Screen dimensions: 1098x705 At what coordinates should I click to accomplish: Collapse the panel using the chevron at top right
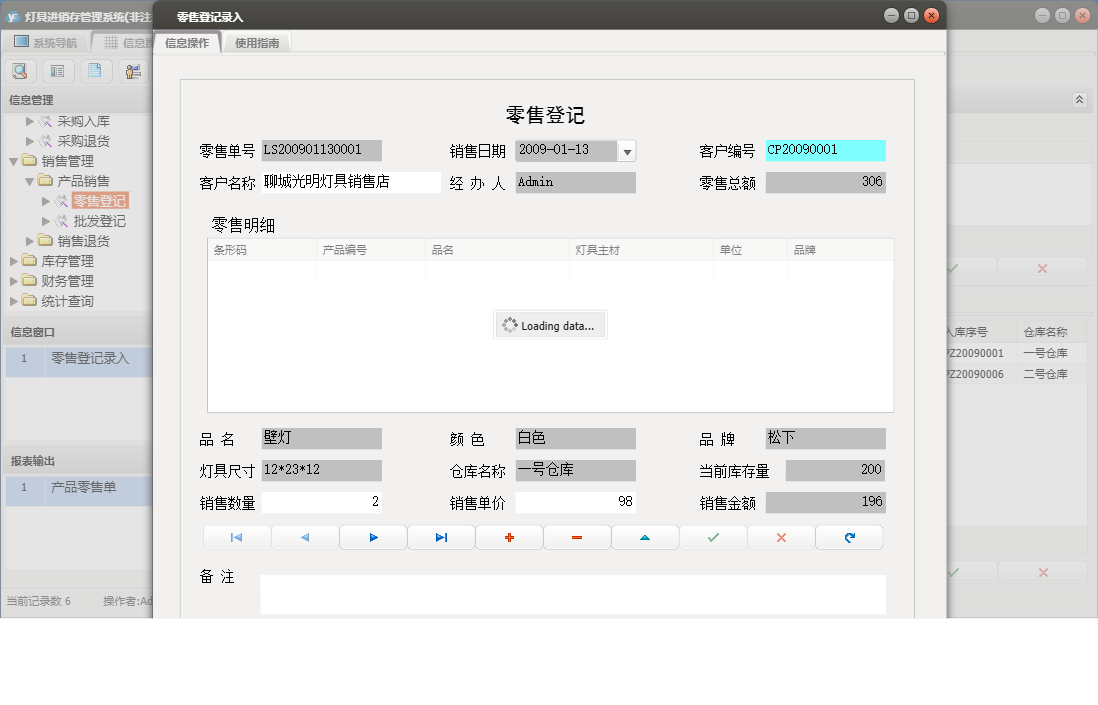1080,99
